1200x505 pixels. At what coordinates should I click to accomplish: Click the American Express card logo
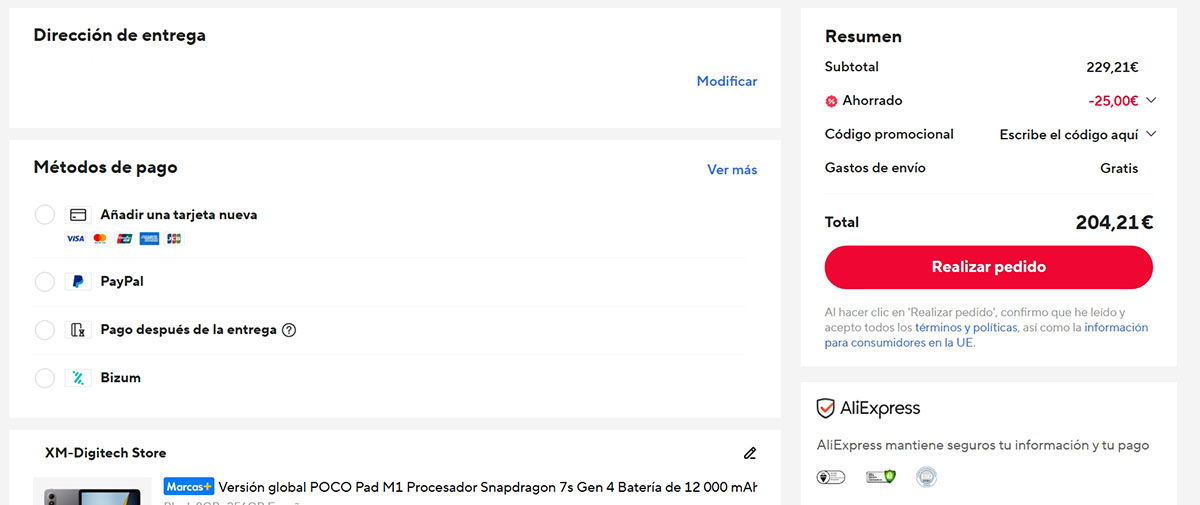pyautogui.click(x=150, y=239)
